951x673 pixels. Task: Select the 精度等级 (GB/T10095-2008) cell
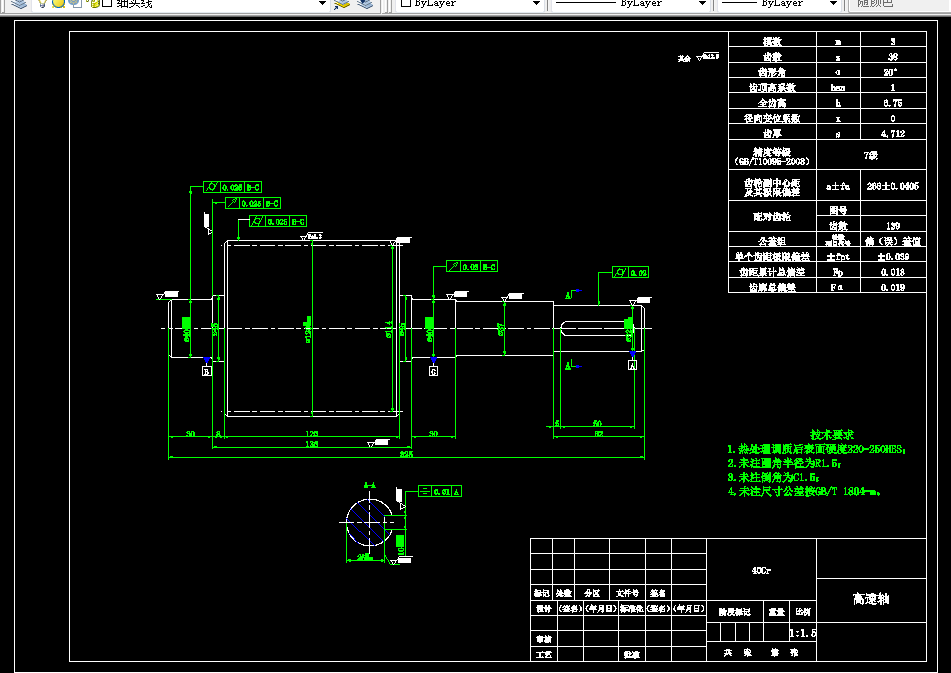(x=772, y=156)
